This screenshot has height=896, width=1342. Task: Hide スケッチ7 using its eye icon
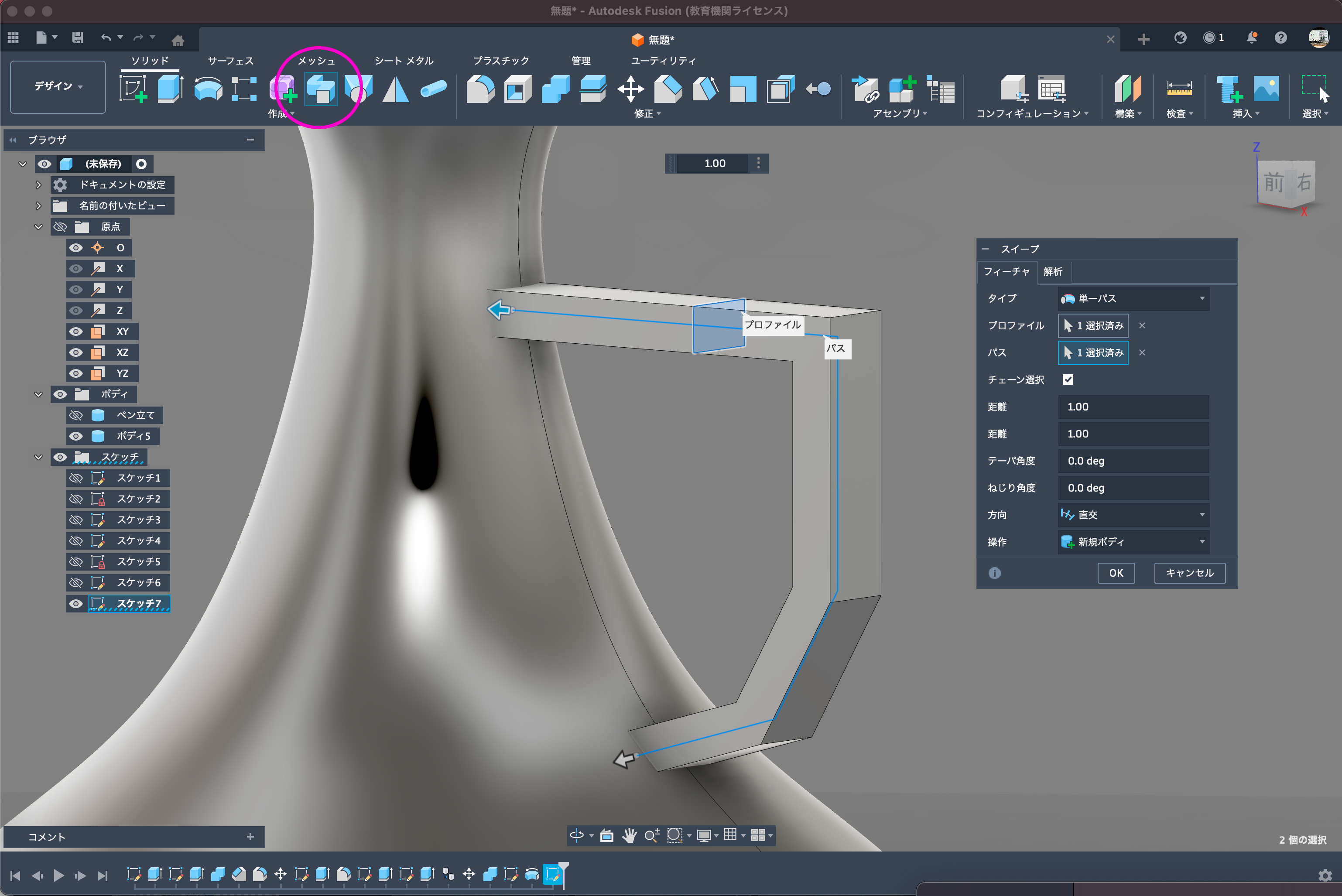click(76, 604)
